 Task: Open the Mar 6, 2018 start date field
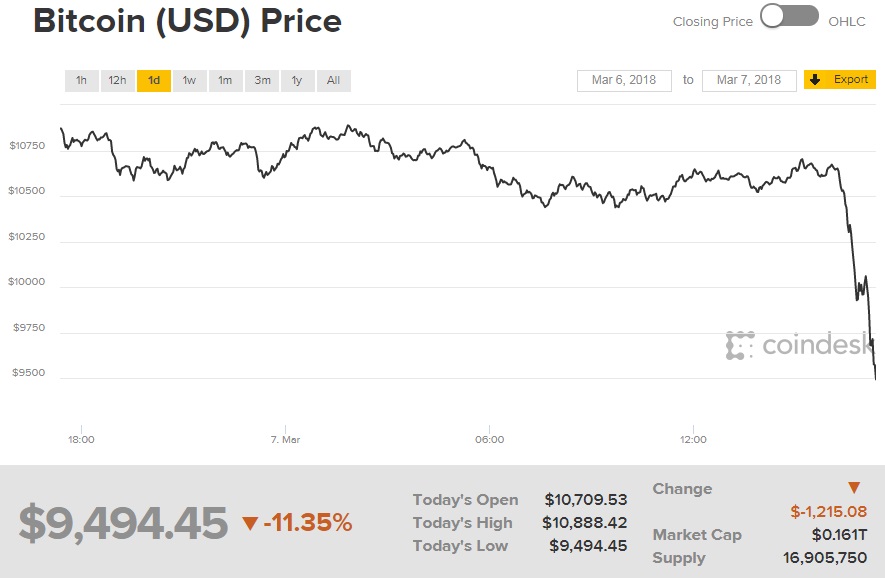coord(624,80)
